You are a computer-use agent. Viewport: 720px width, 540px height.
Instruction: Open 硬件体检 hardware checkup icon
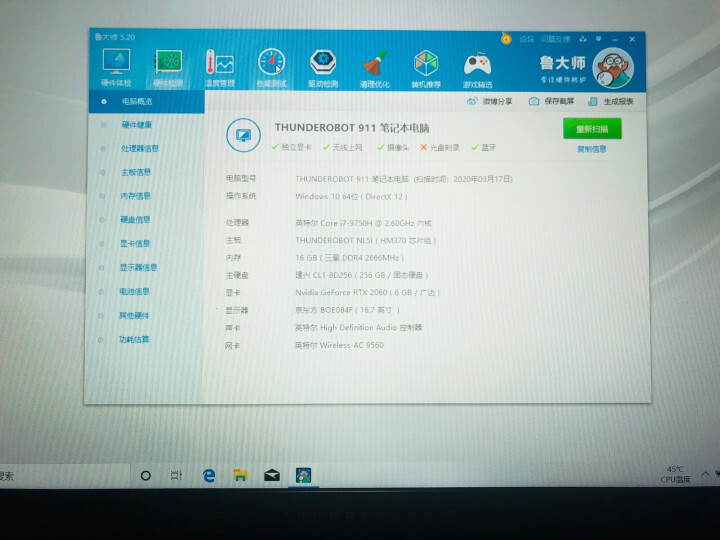pos(116,68)
